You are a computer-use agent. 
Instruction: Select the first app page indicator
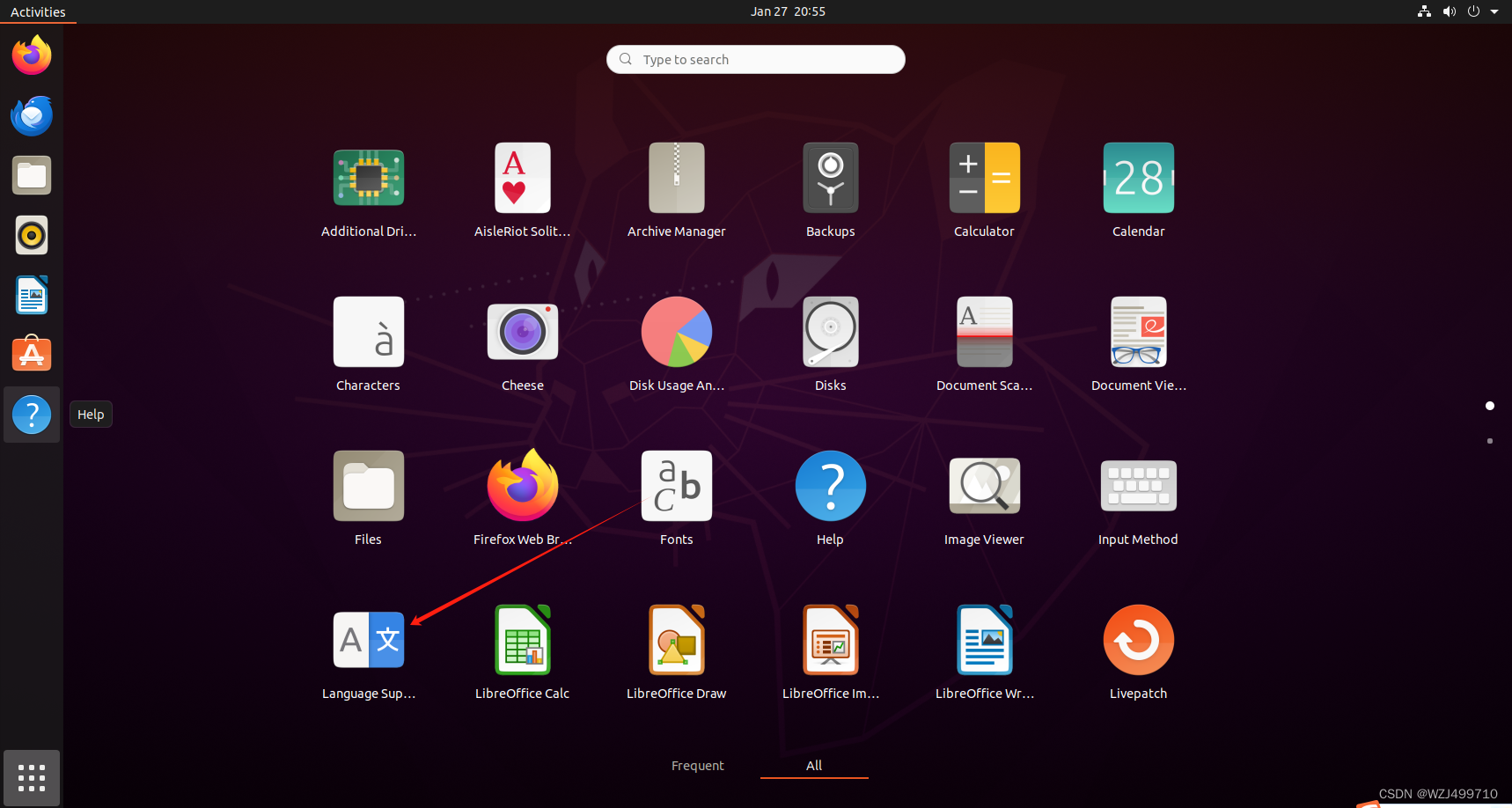click(1490, 406)
